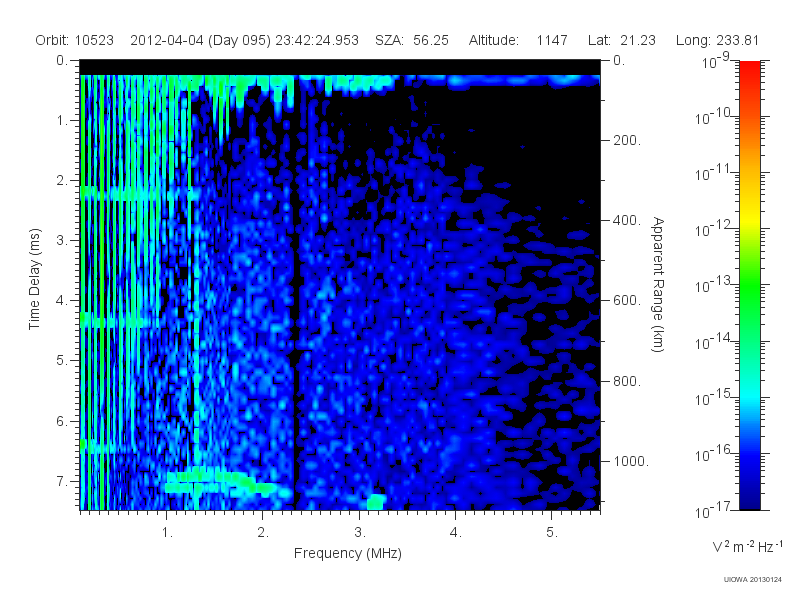This screenshot has width=800, height=600.
Task: Click the '400.' Apparent Range tick label
Action: click(x=626, y=220)
